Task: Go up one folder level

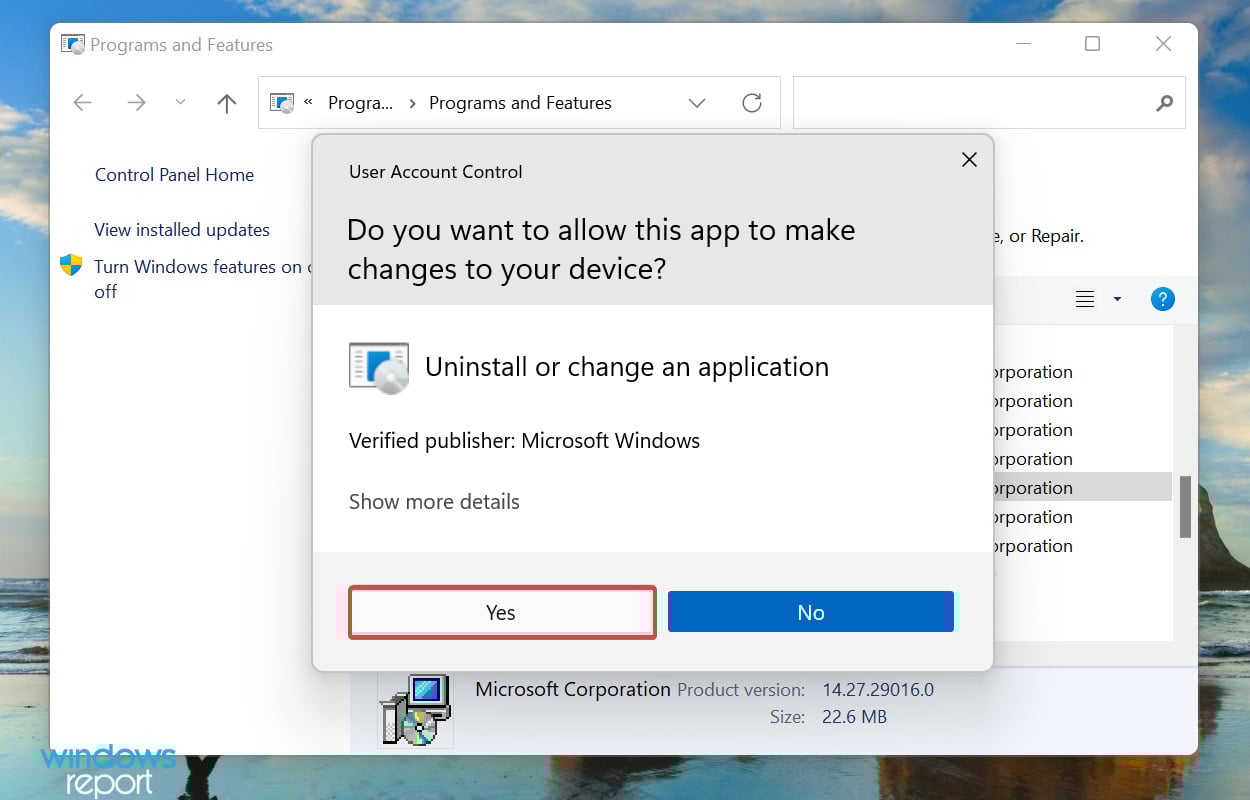Action: 227,103
